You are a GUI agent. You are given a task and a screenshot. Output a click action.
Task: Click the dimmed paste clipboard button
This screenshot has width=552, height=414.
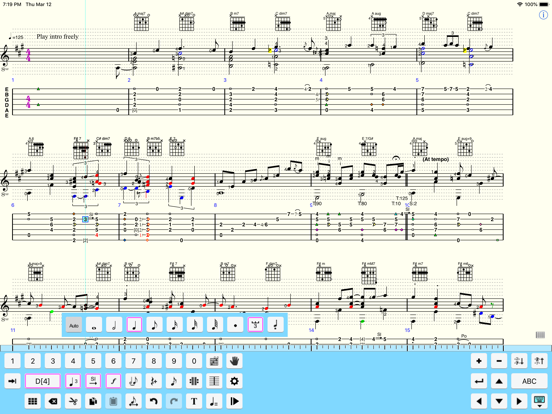tap(113, 401)
